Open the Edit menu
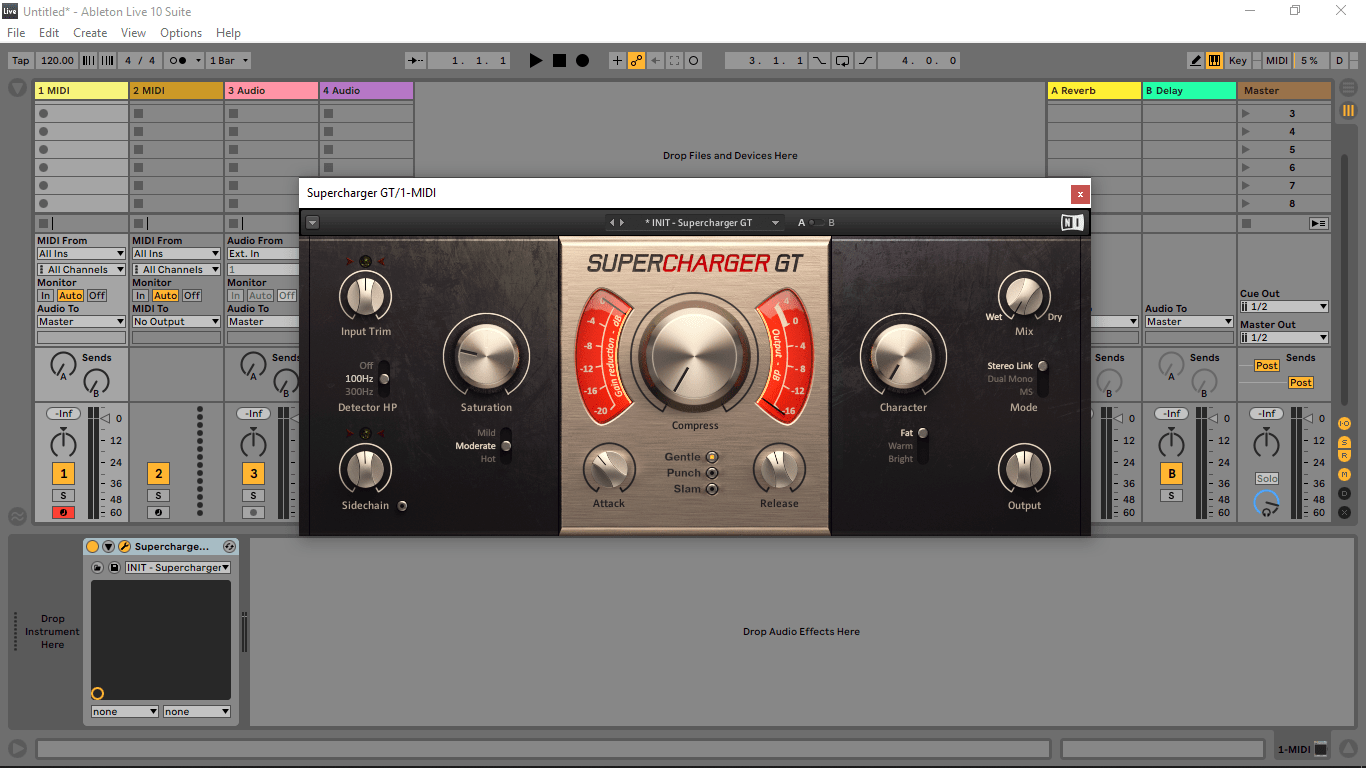 pyautogui.click(x=49, y=33)
